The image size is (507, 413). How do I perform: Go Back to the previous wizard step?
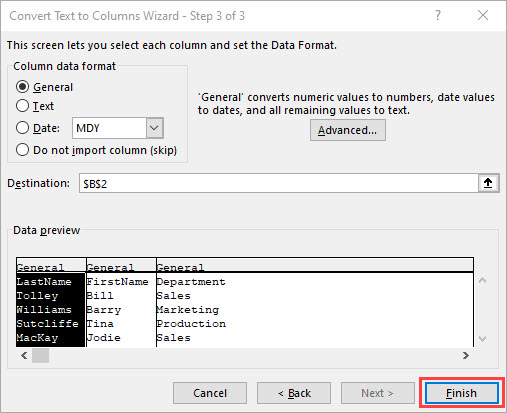tap(294, 393)
